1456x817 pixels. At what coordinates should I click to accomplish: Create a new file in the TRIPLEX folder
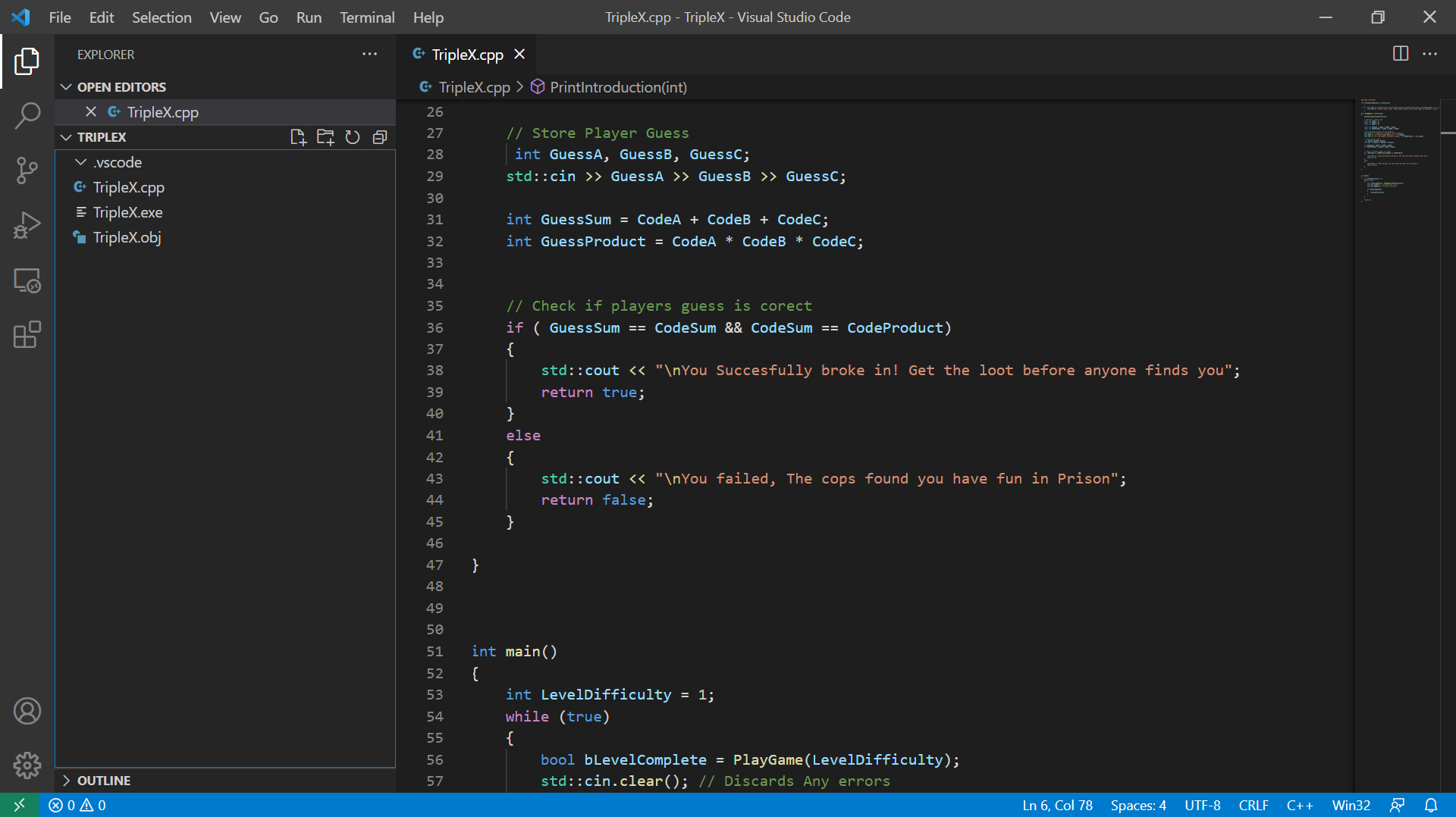(298, 137)
